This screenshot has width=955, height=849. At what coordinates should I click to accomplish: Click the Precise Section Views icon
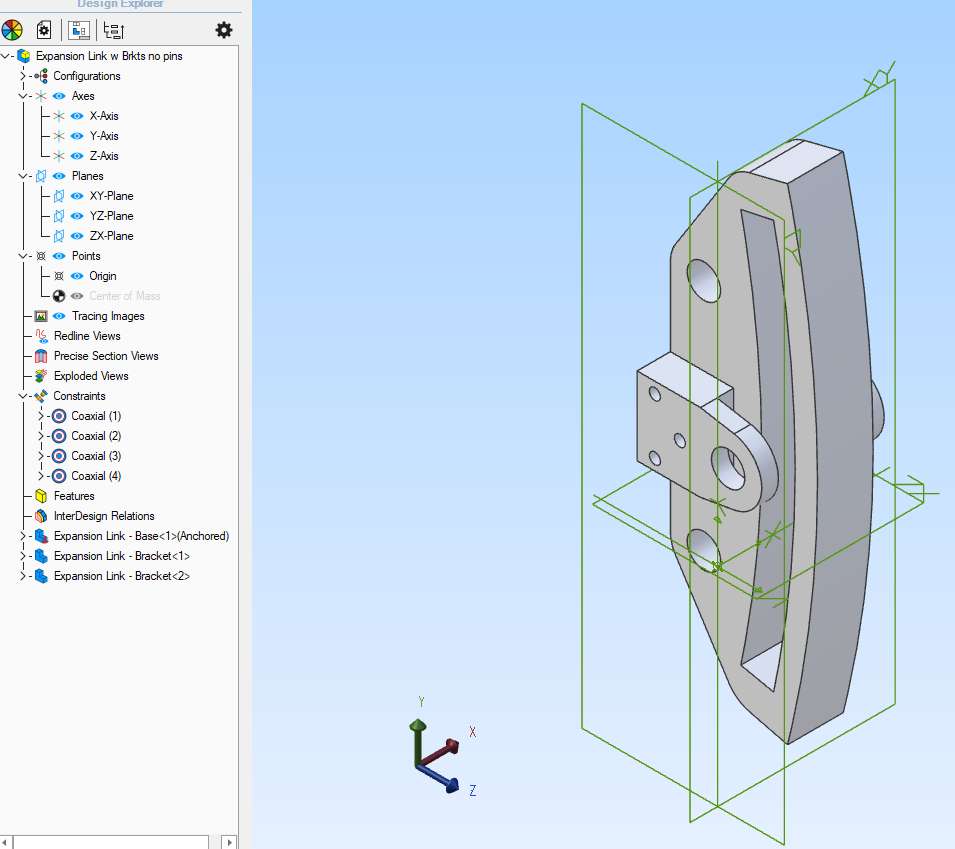click(41, 356)
